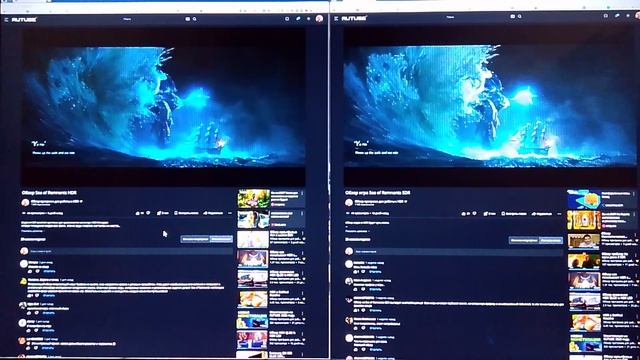Expand the SDR video description with show more
The width and height of the screenshot is (640, 360).
point(356,231)
